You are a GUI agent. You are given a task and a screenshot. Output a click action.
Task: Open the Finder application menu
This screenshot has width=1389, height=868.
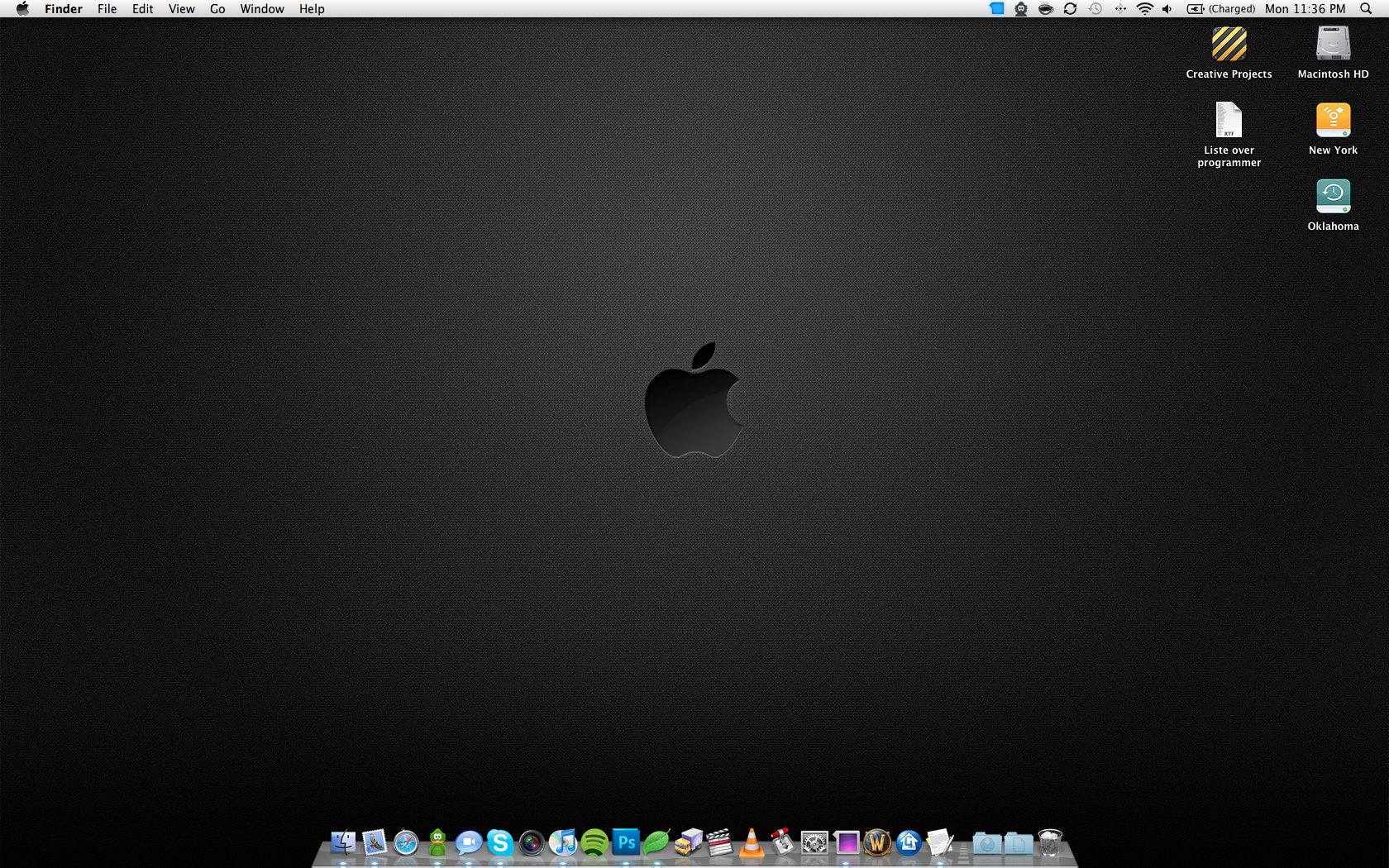[64, 8]
